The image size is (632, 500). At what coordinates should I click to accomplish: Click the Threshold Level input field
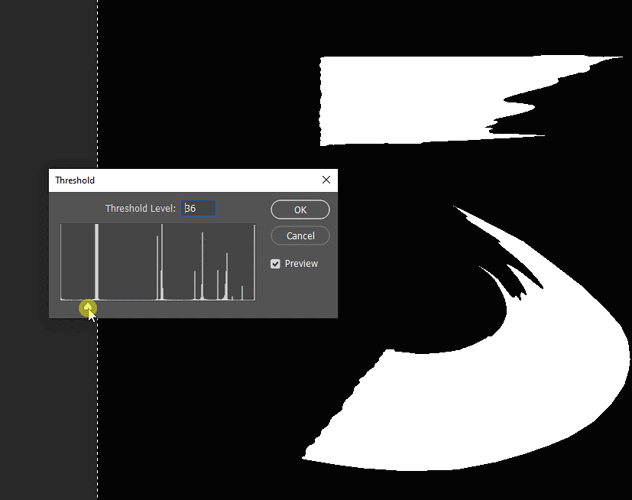click(x=198, y=208)
